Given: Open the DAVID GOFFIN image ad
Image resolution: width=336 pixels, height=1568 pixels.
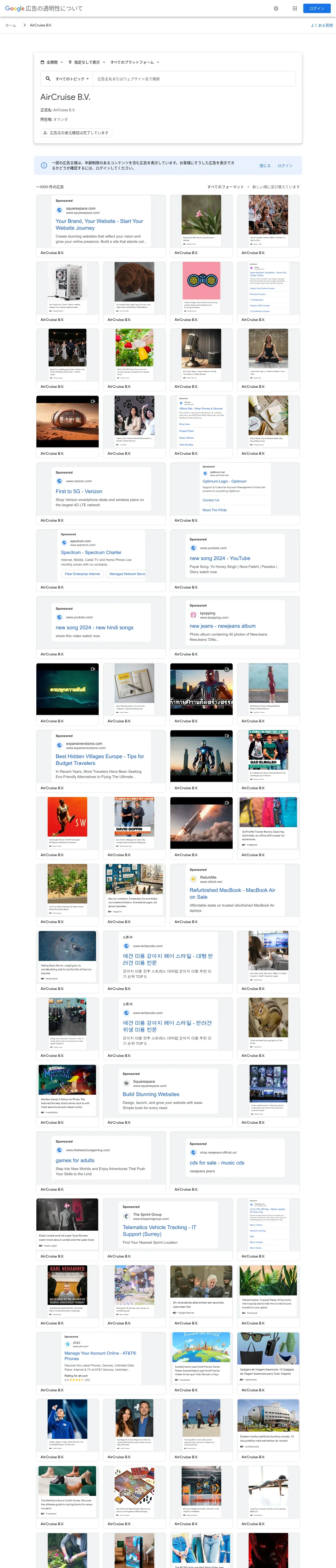Looking at the screenshot, I should point(134,828).
